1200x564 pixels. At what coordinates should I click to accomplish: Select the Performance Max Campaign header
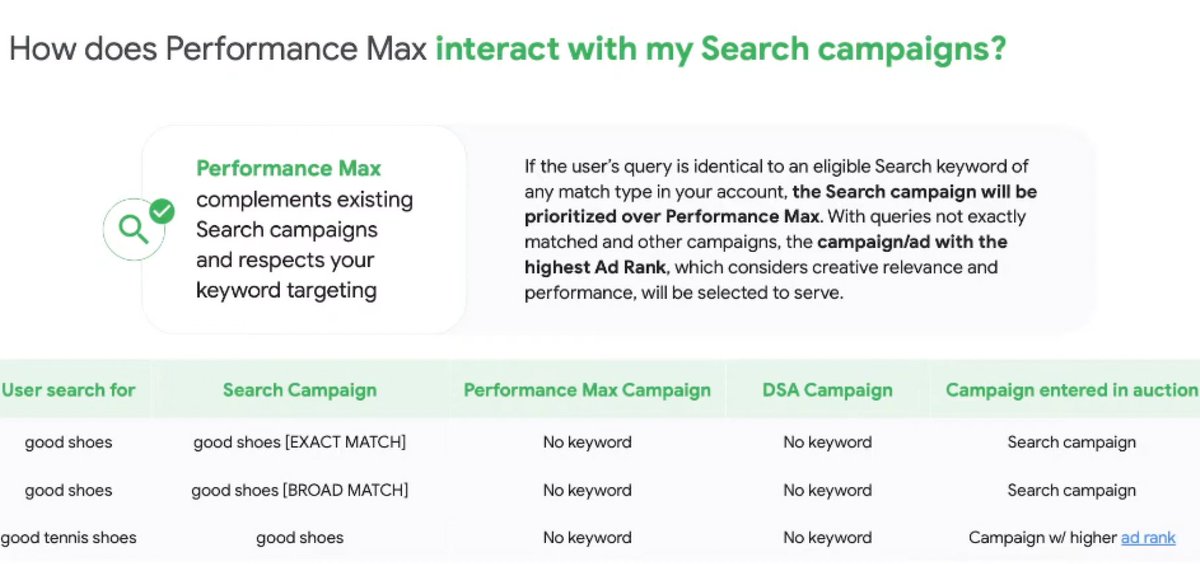587,390
